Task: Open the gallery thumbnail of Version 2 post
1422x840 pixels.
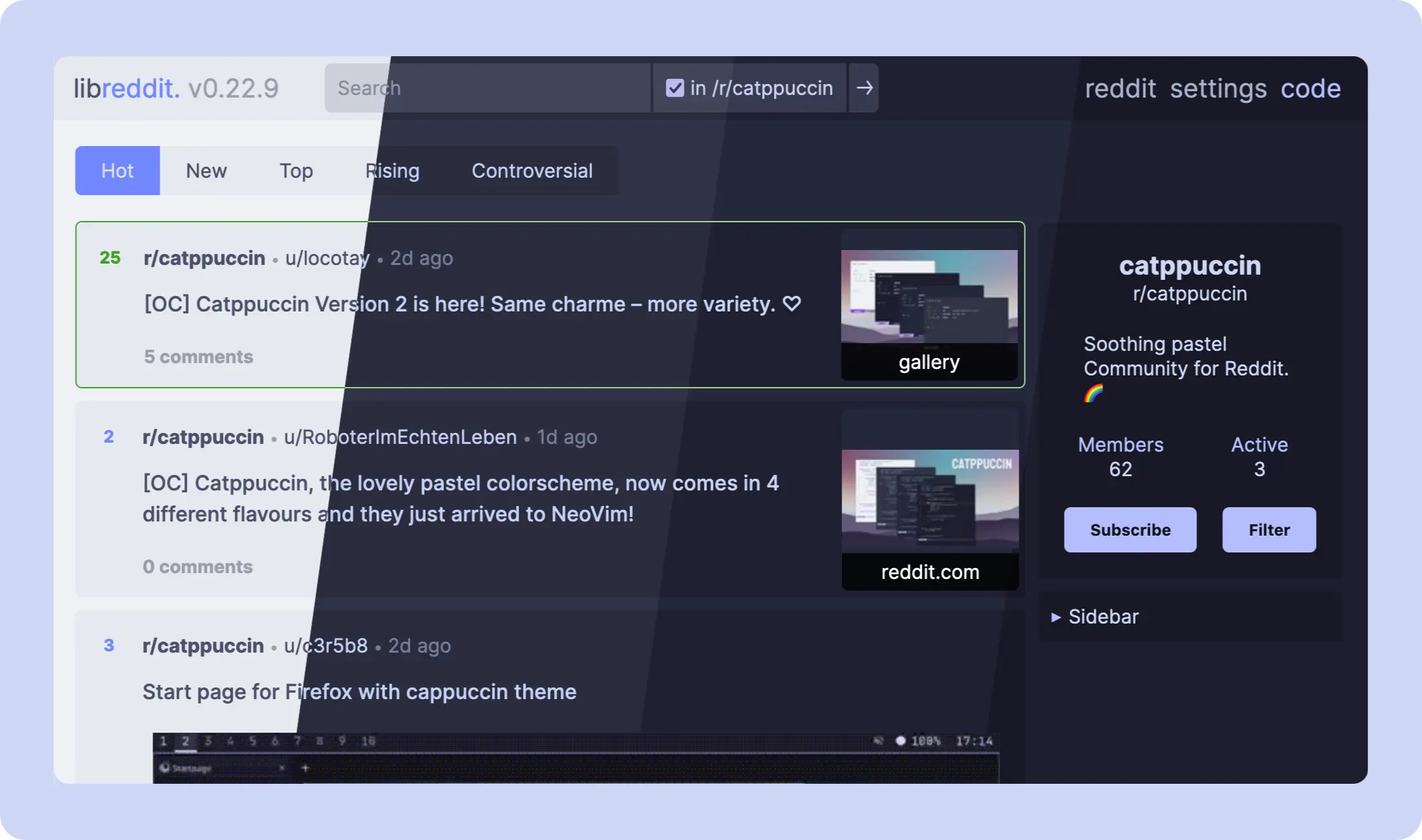Action: pos(929,305)
